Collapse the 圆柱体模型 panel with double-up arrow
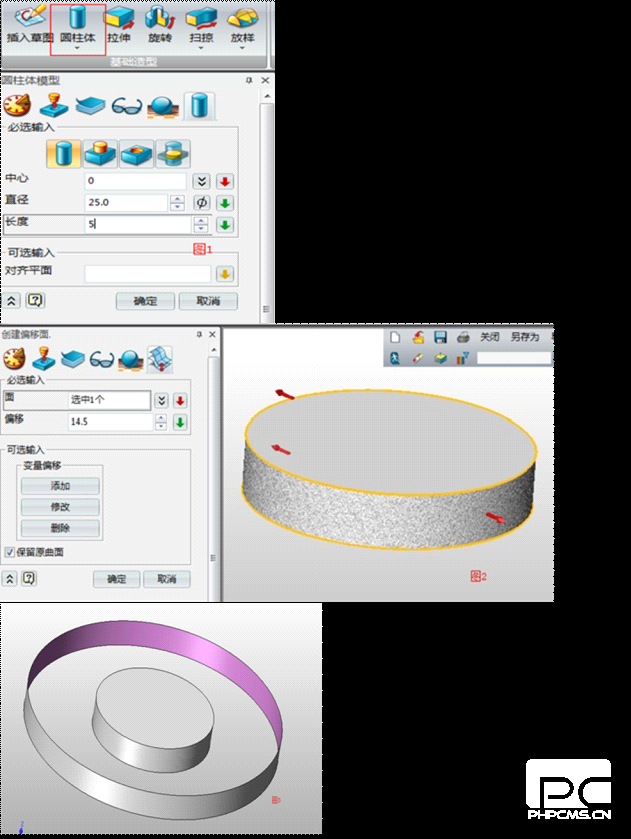Viewport: 631px width, 839px height. [x=12, y=300]
